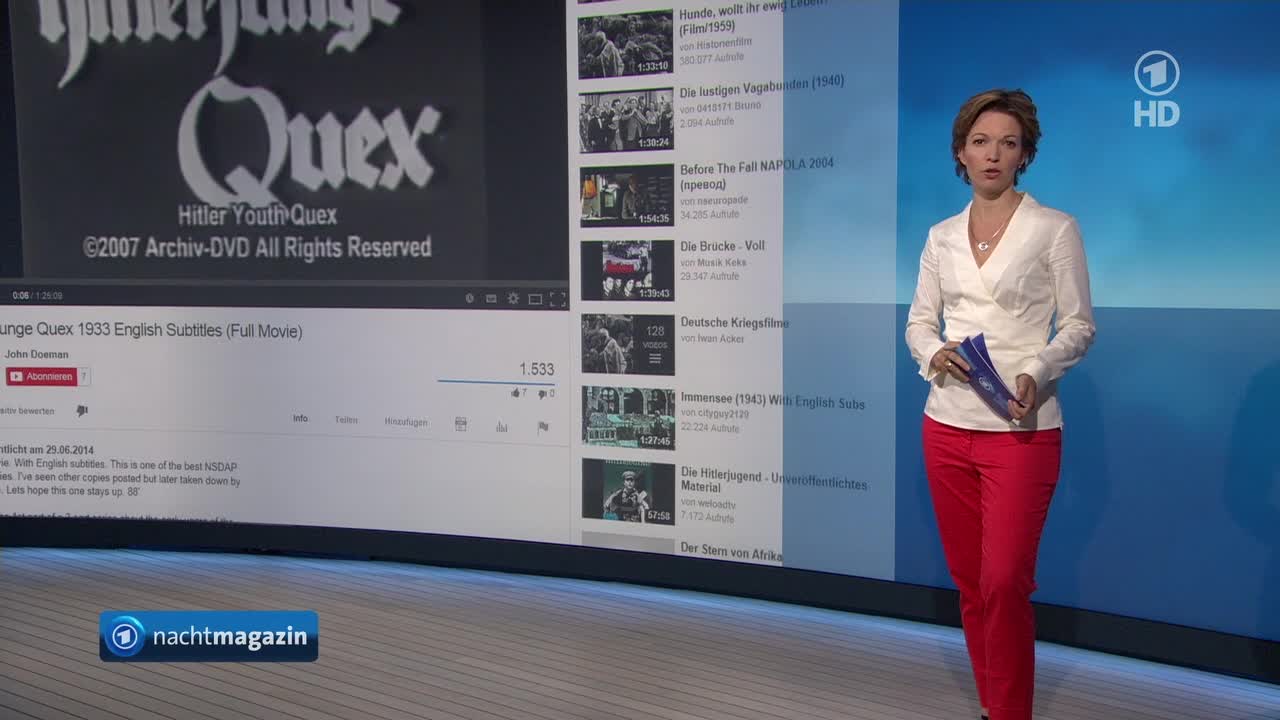Toggle subtitles icon in the video player

click(491, 298)
